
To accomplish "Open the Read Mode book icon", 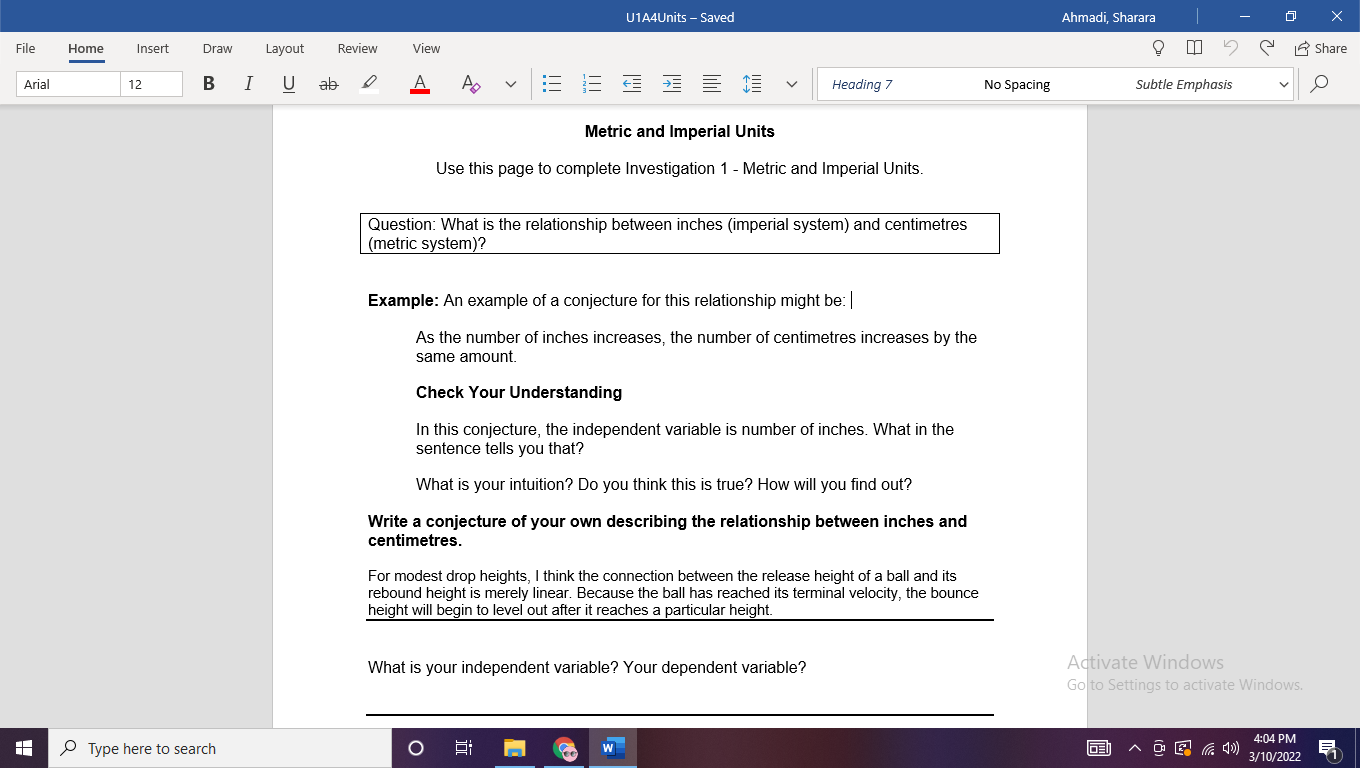I will [1194, 48].
